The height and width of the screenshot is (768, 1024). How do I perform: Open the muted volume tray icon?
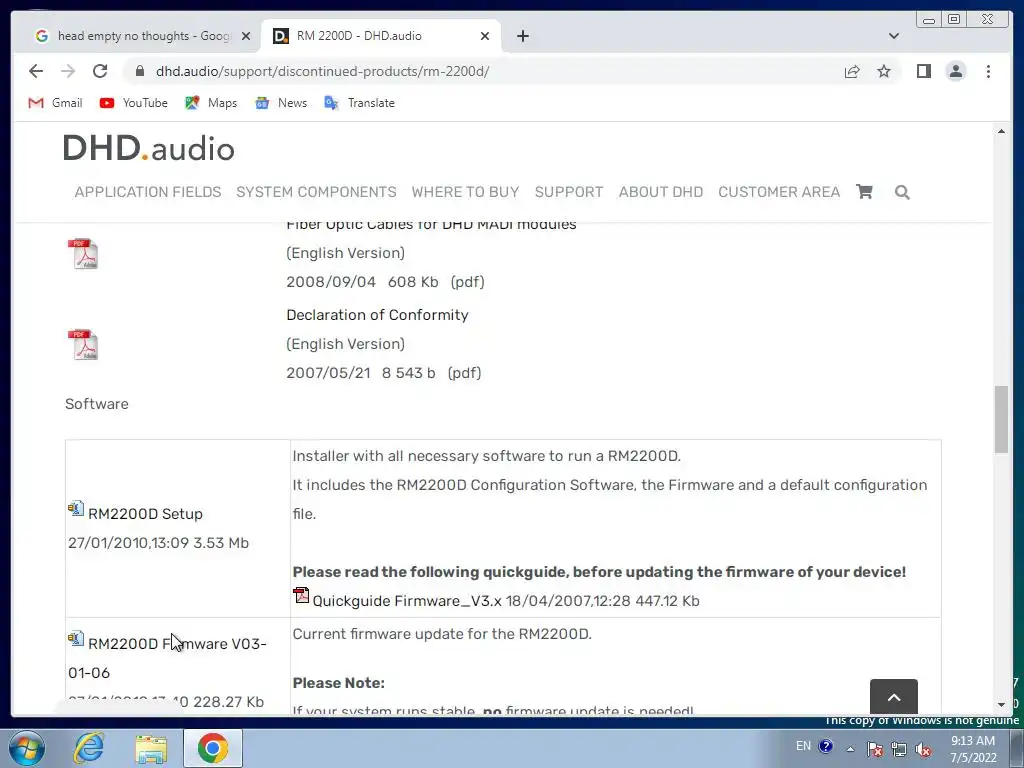923,749
